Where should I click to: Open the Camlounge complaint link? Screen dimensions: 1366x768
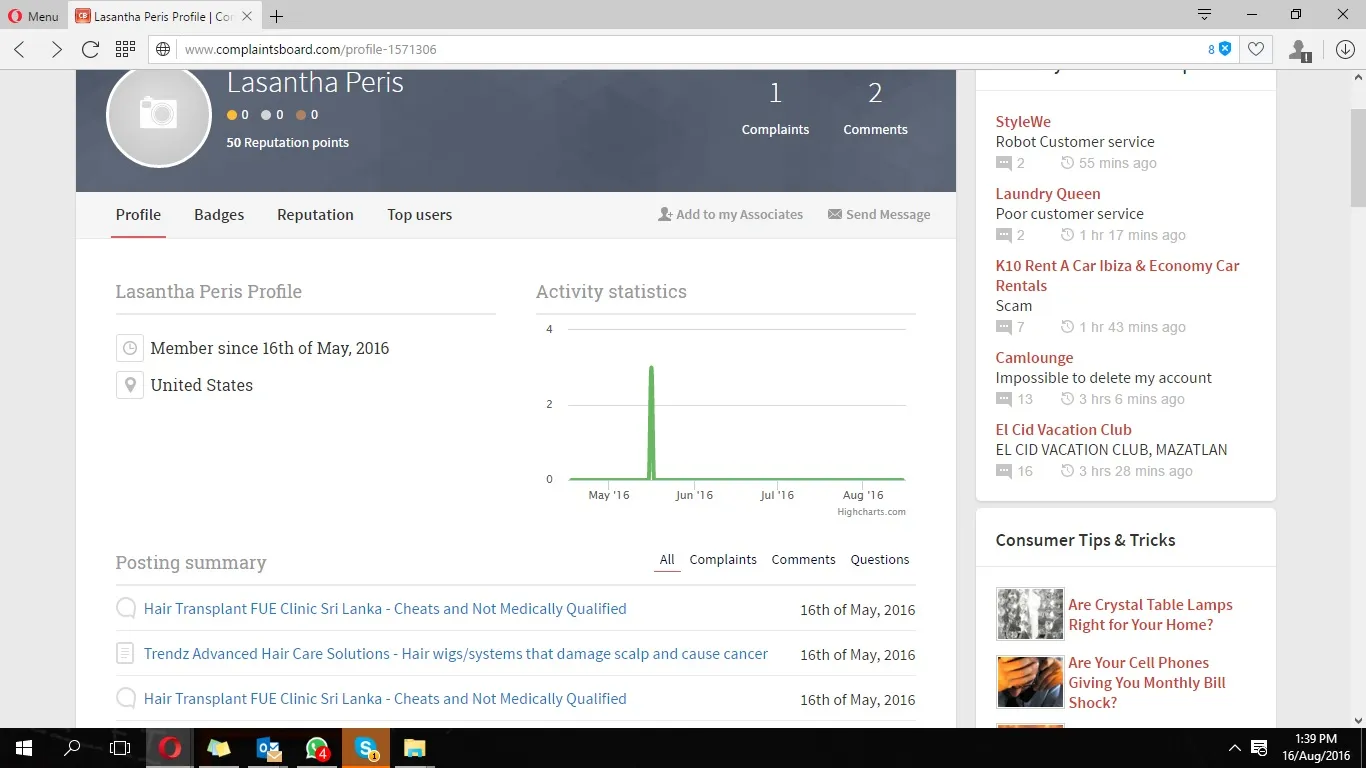[x=1034, y=358]
